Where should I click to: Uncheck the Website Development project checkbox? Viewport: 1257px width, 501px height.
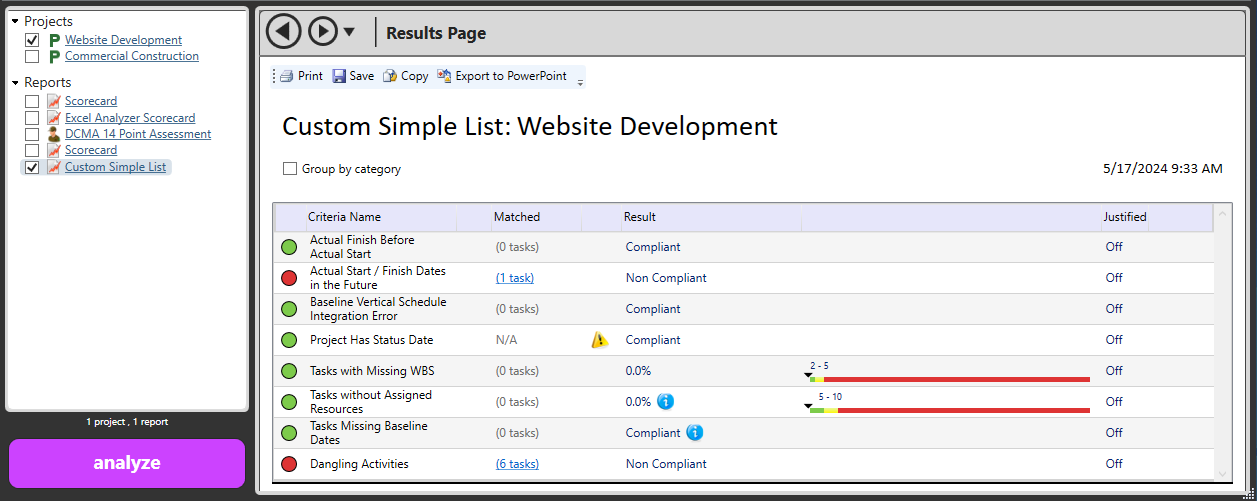32,40
